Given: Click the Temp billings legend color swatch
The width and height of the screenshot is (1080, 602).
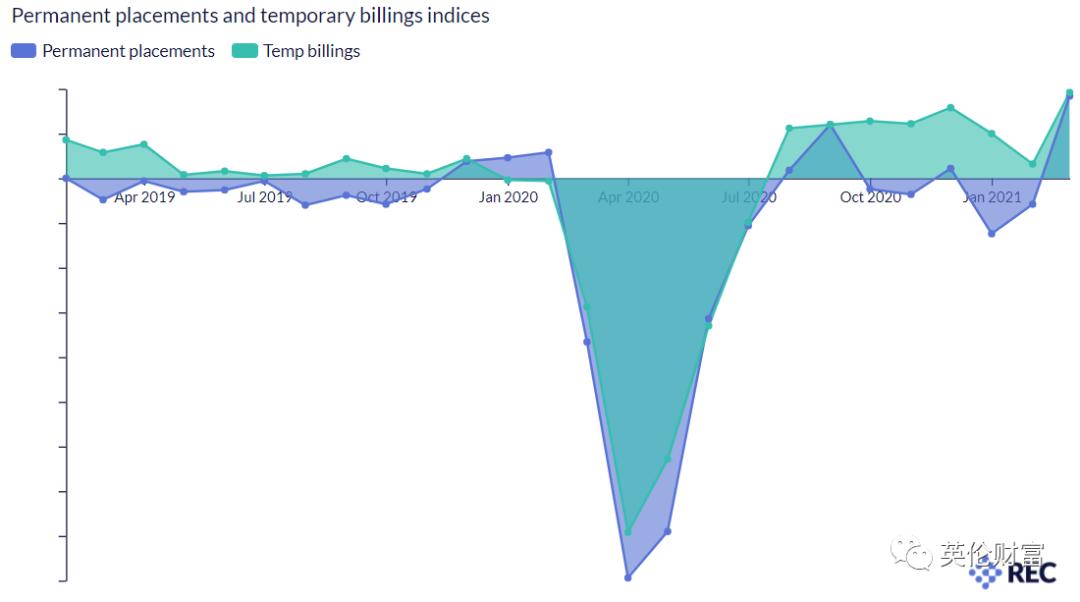Looking at the screenshot, I should click(245, 51).
